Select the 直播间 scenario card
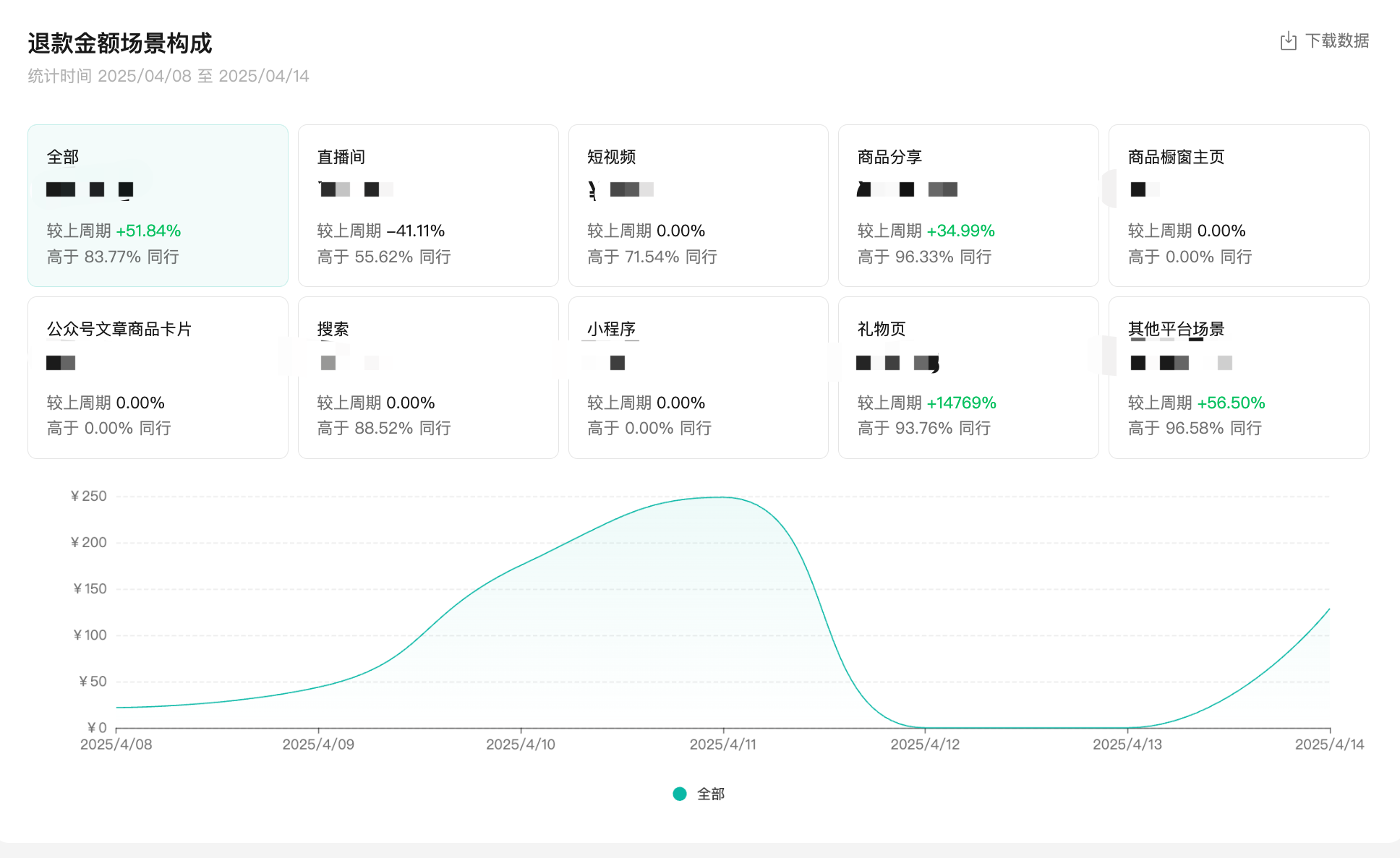1400x858 pixels. (x=428, y=205)
